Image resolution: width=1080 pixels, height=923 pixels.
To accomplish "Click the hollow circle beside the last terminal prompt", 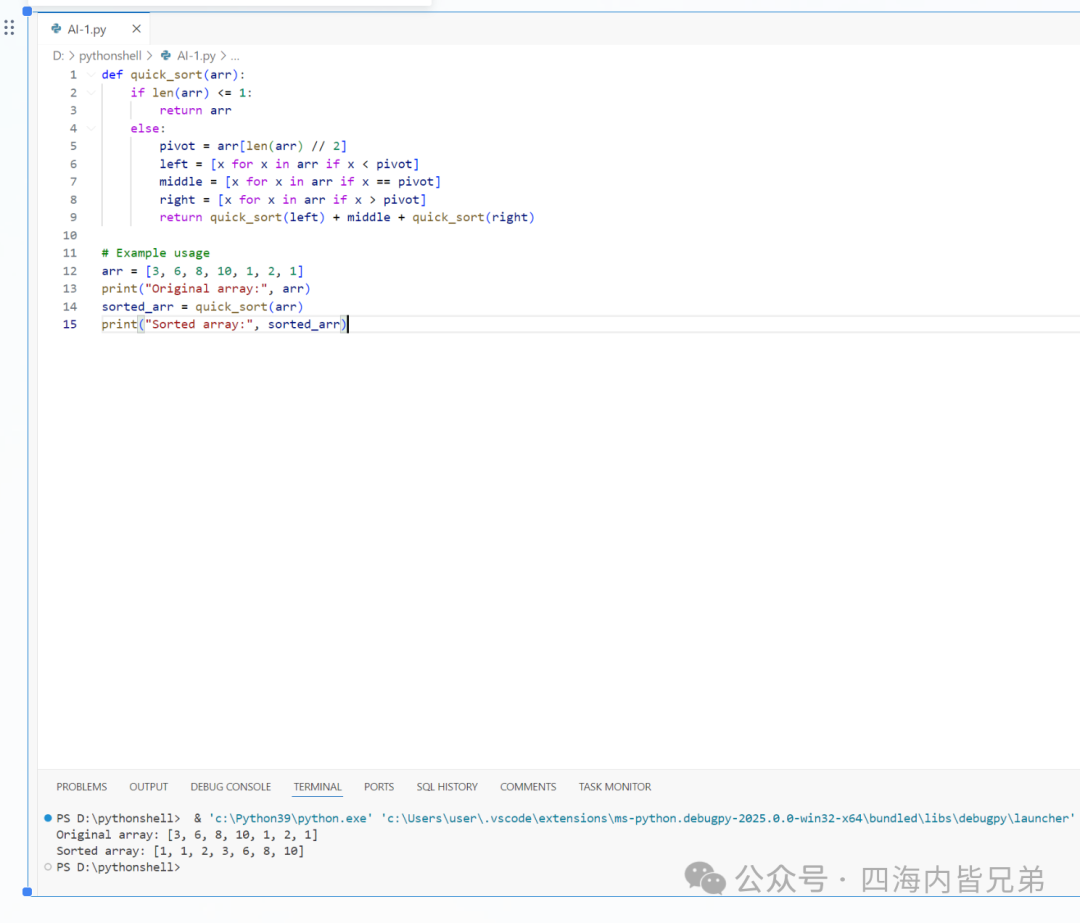I will (x=48, y=867).
